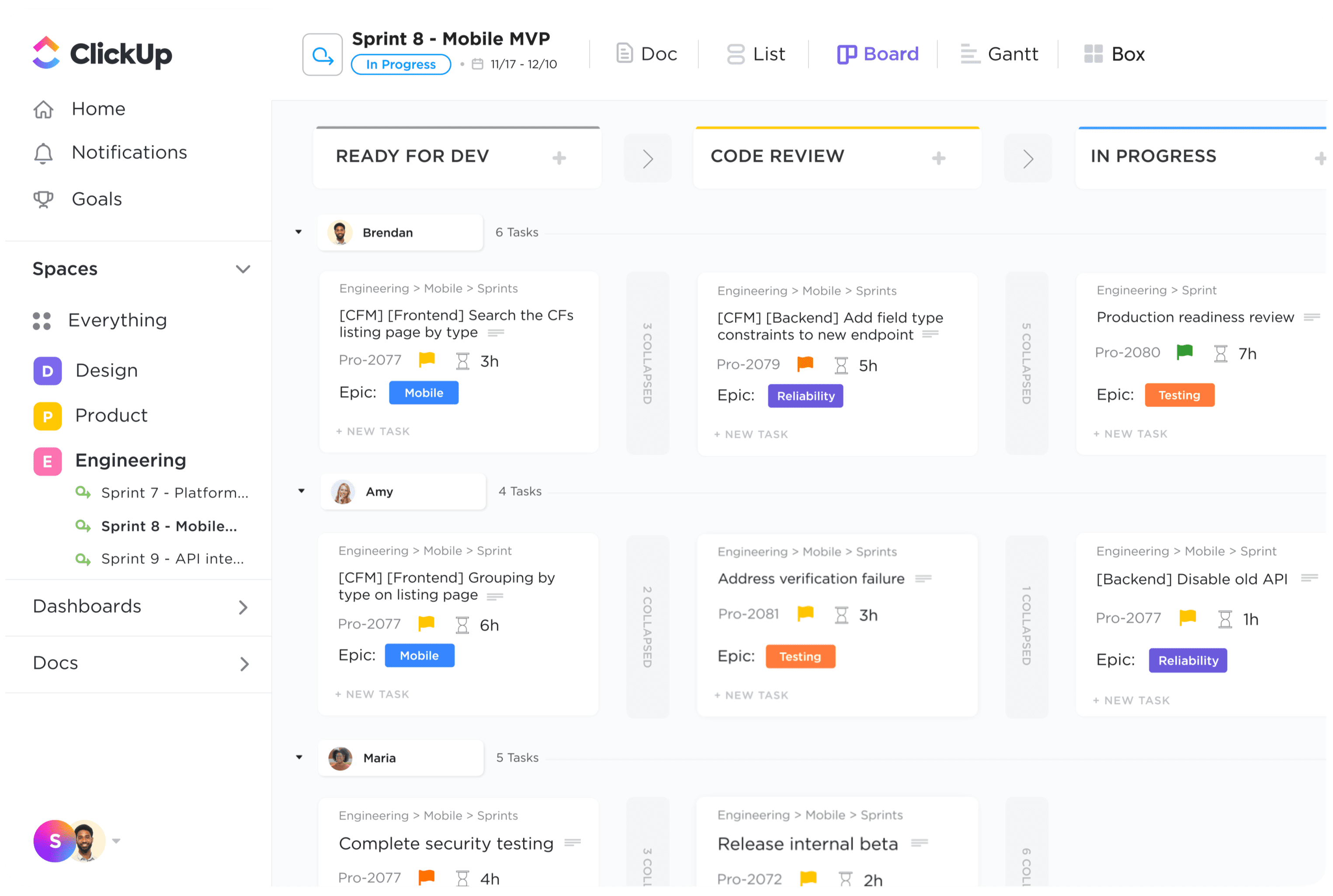Screen dimensions: 1333x896
Task: Collapse Maria's task group
Action: [x=299, y=757]
